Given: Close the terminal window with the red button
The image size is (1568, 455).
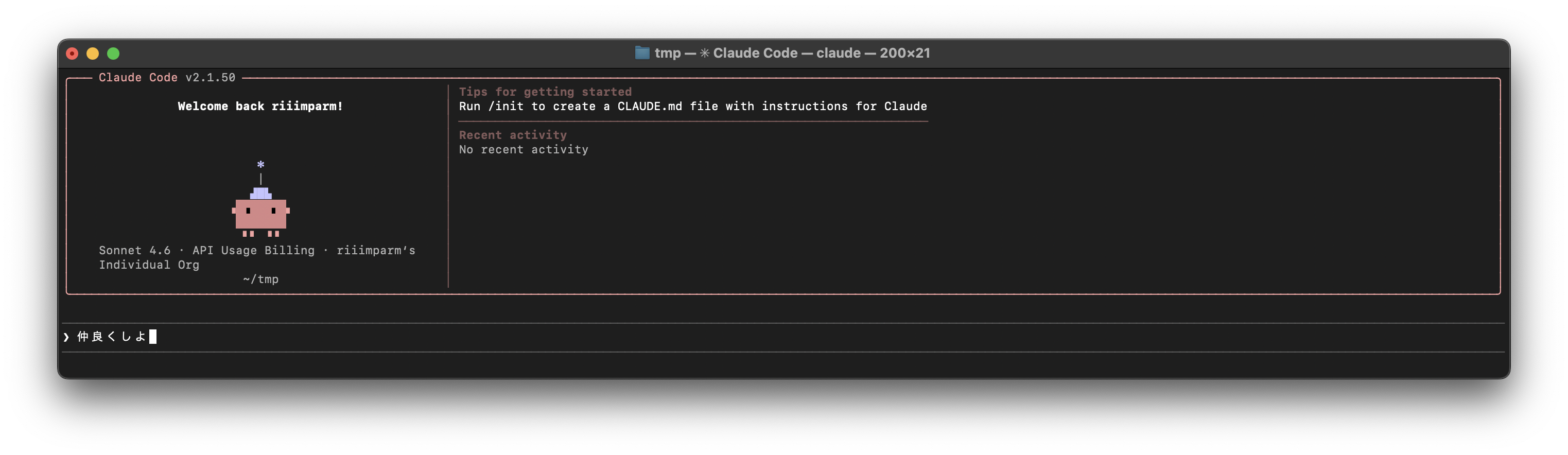Looking at the screenshot, I should tap(72, 54).
